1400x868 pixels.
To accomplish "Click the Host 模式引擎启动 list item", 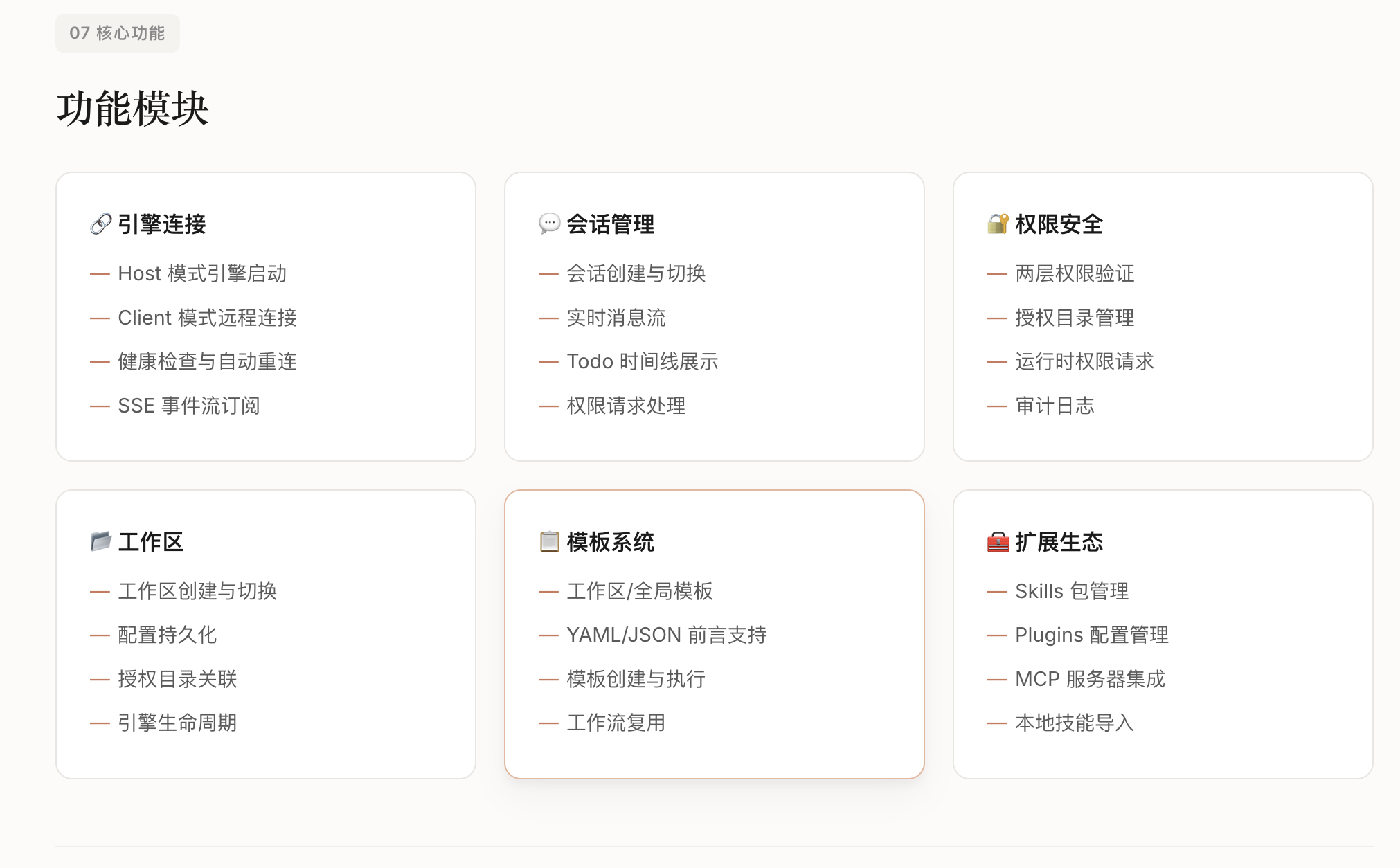I will click(x=201, y=273).
